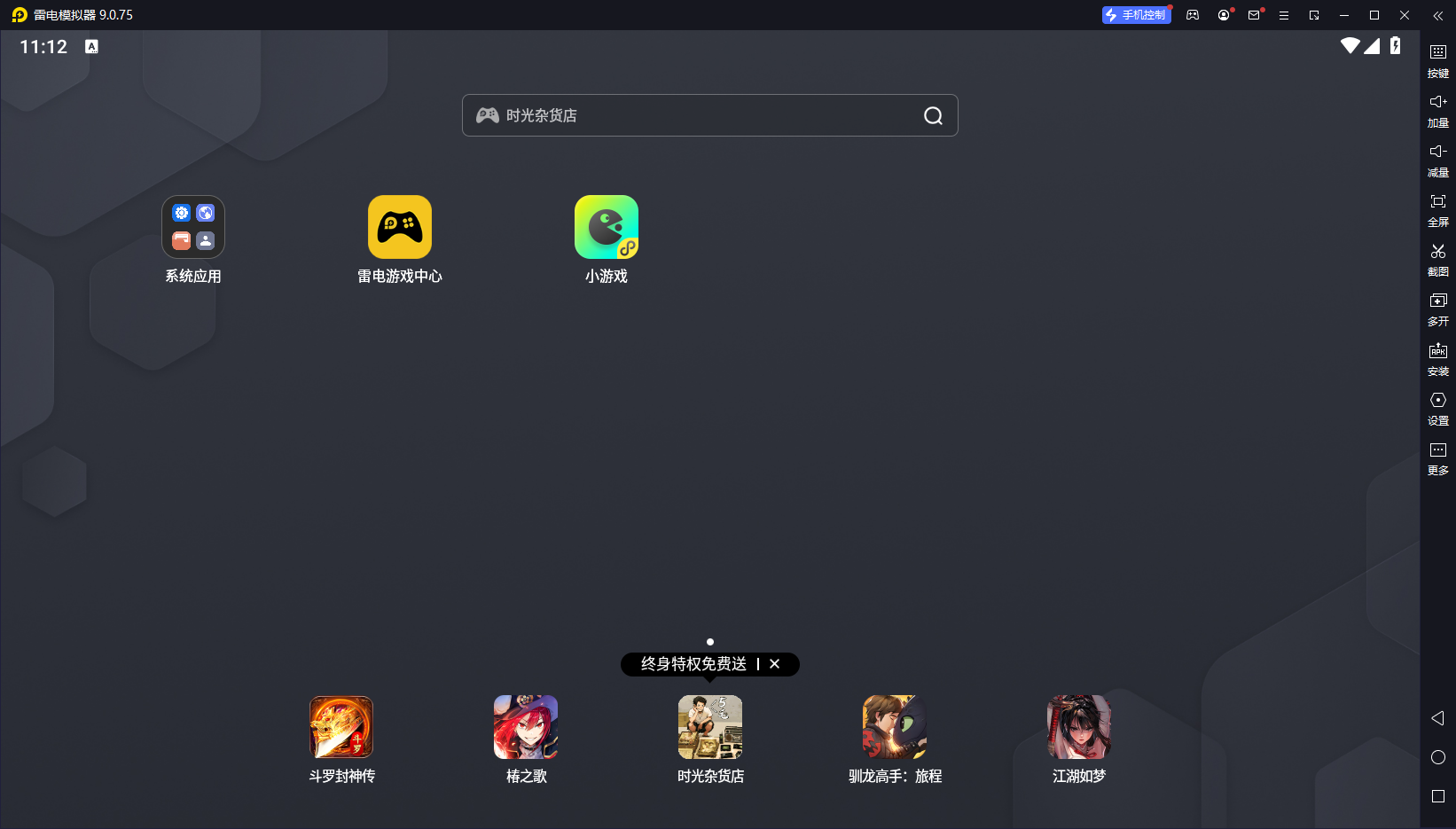Click the search magnifier icon

tap(933, 116)
